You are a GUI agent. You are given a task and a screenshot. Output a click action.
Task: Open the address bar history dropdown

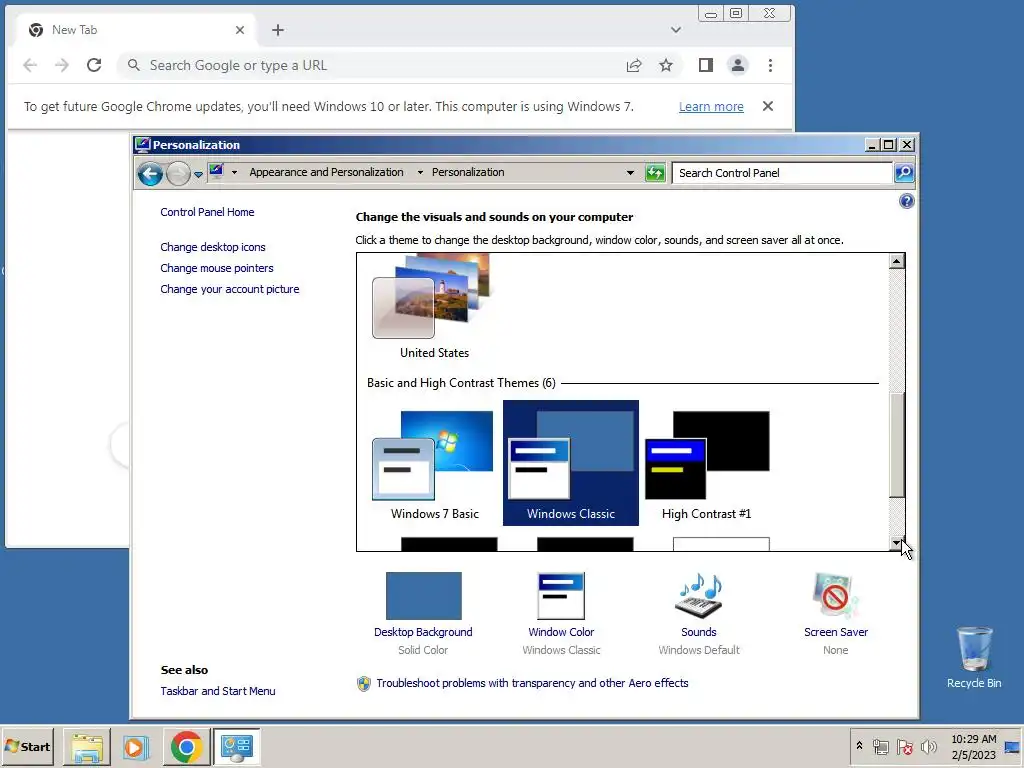pyautogui.click(x=630, y=173)
